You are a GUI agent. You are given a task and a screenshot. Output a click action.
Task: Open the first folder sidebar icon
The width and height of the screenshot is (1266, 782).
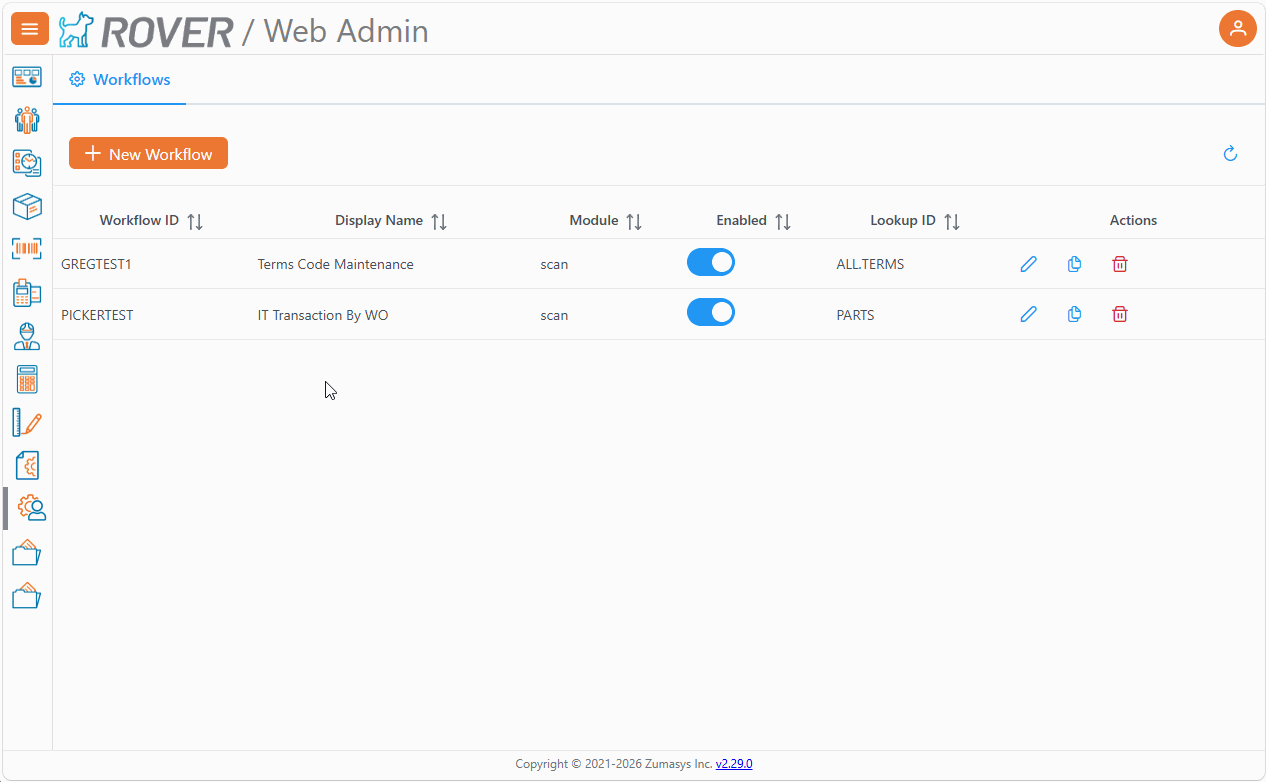point(27,552)
